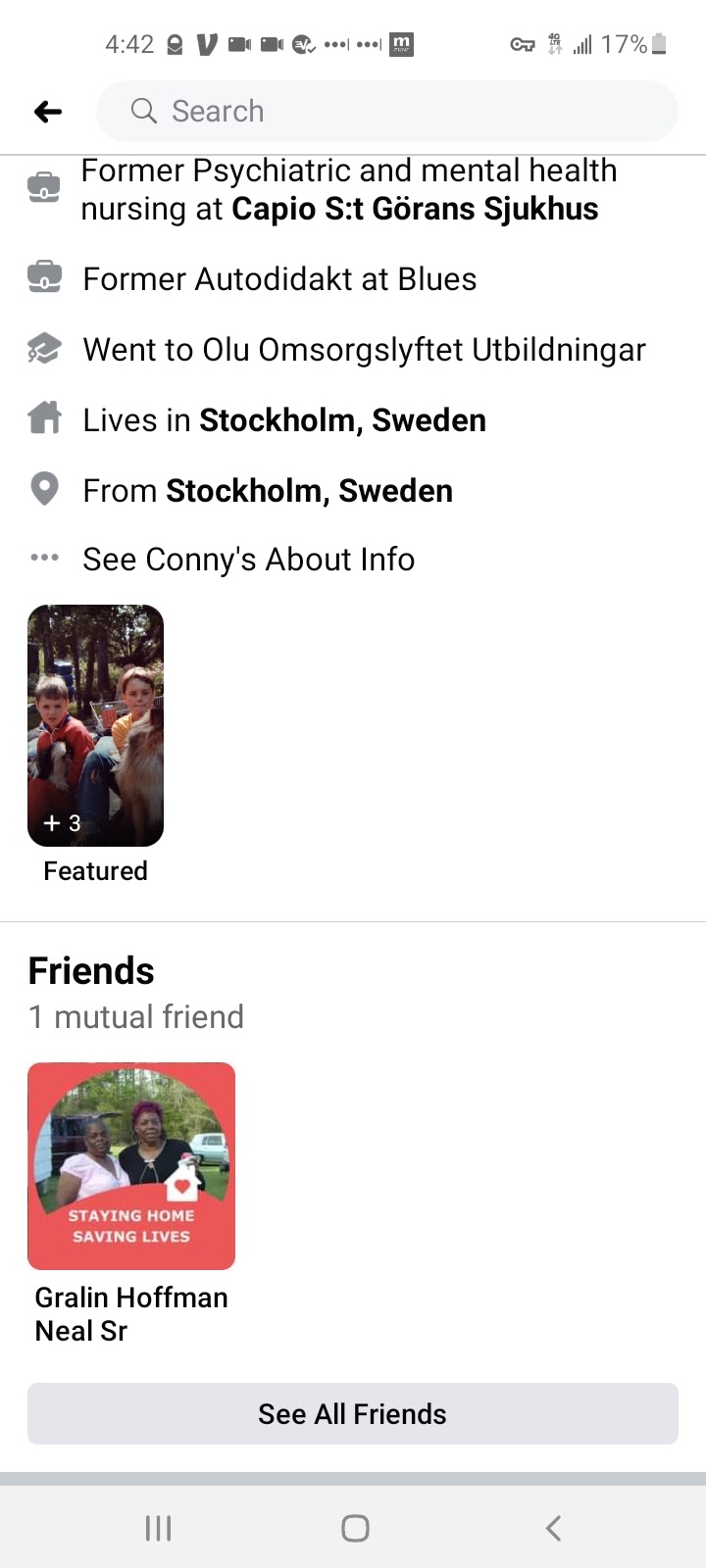Tap the search magnifier icon
Image resolution: width=706 pixels, height=1568 pixels.
pyautogui.click(x=144, y=111)
